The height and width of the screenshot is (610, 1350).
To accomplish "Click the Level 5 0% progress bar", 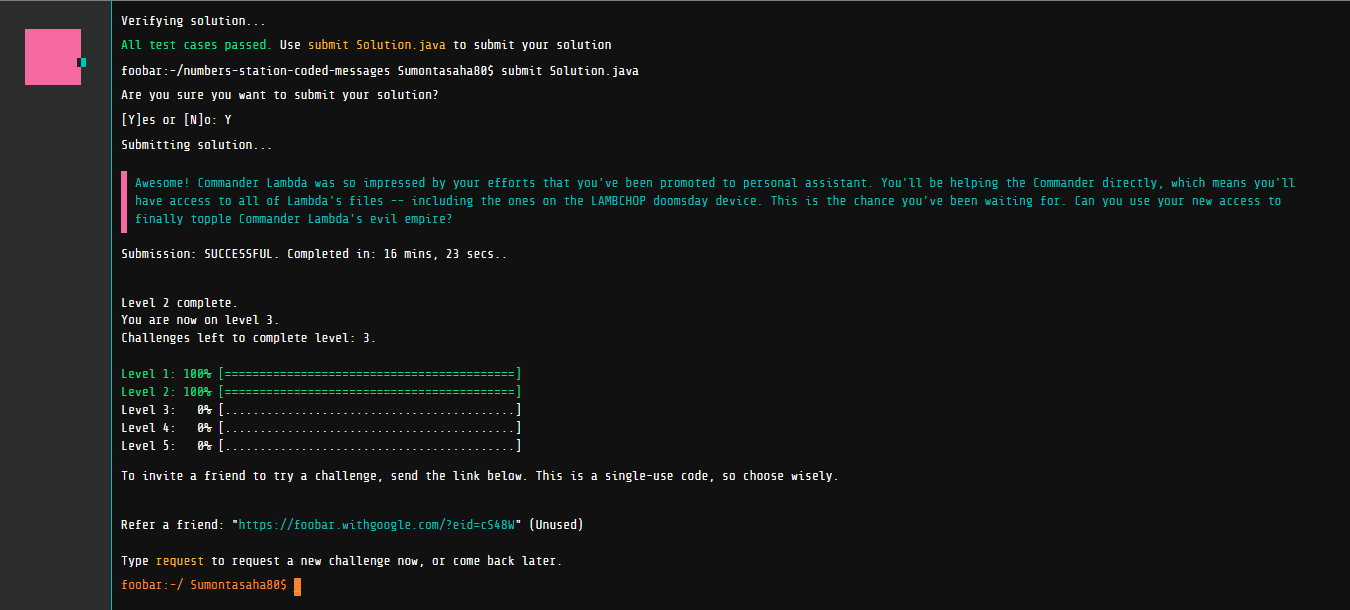I will [x=370, y=446].
